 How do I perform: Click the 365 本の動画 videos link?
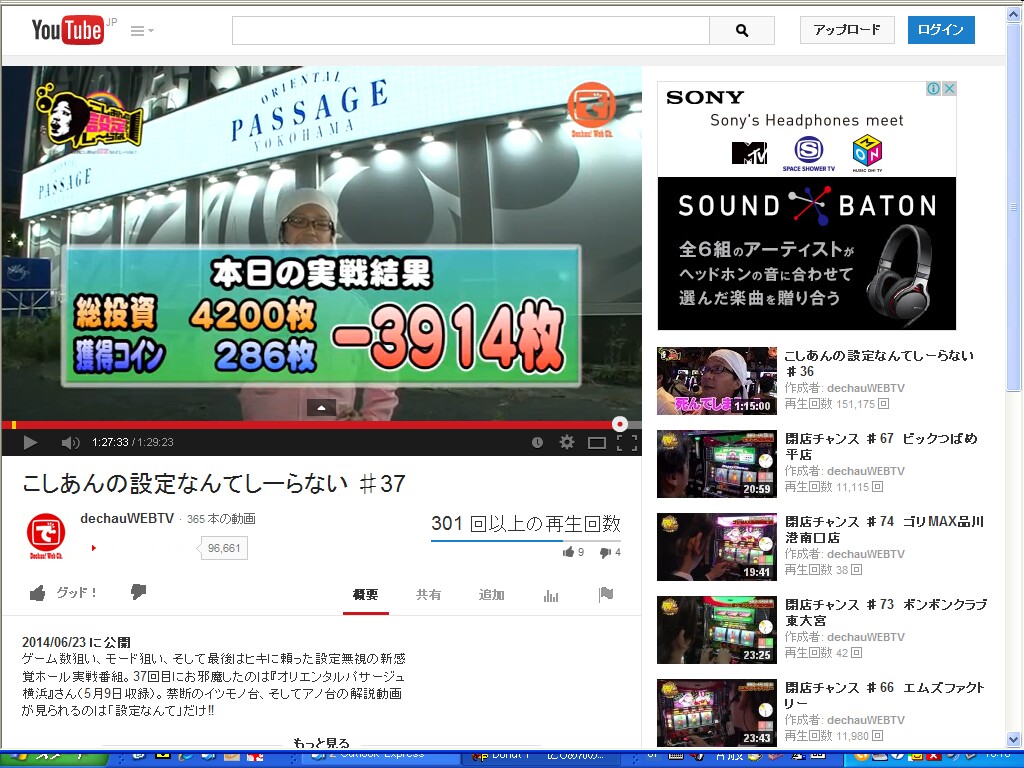(x=221, y=519)
